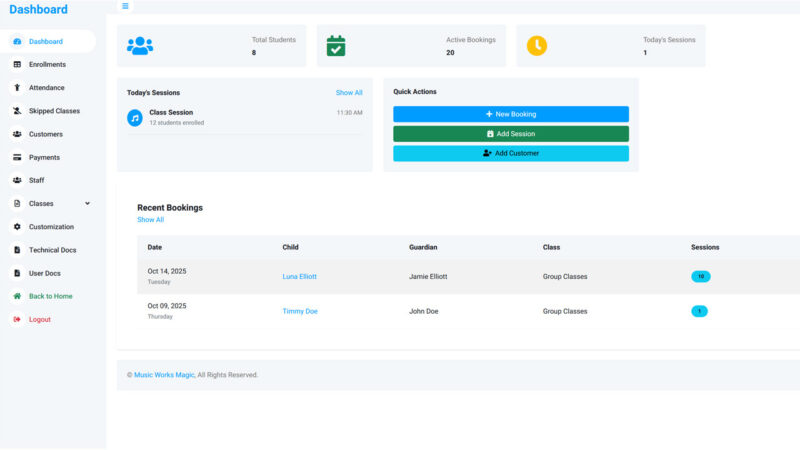
Task: Show all of Today's Sessions
Action: tap(349, 93)
